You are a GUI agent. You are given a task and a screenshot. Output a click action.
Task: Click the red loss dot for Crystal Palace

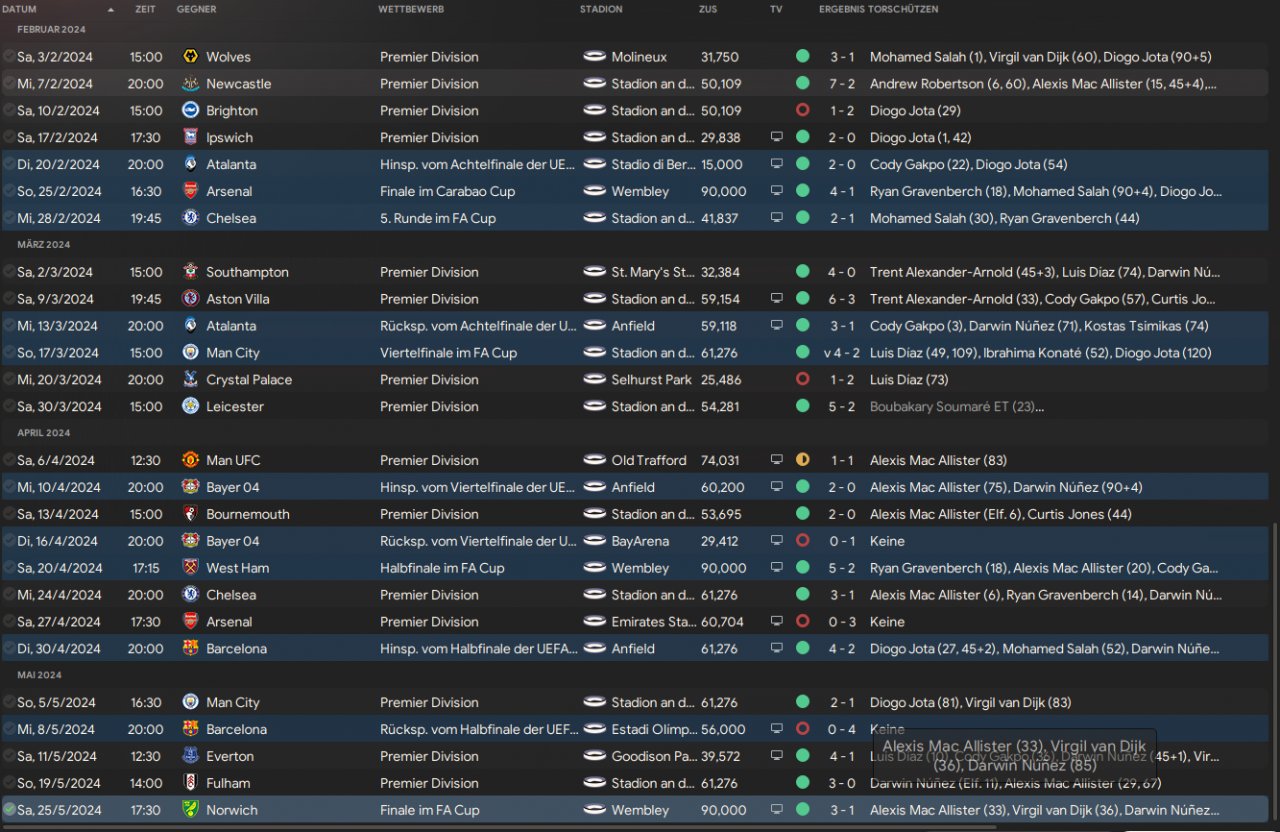coord(802,380)
